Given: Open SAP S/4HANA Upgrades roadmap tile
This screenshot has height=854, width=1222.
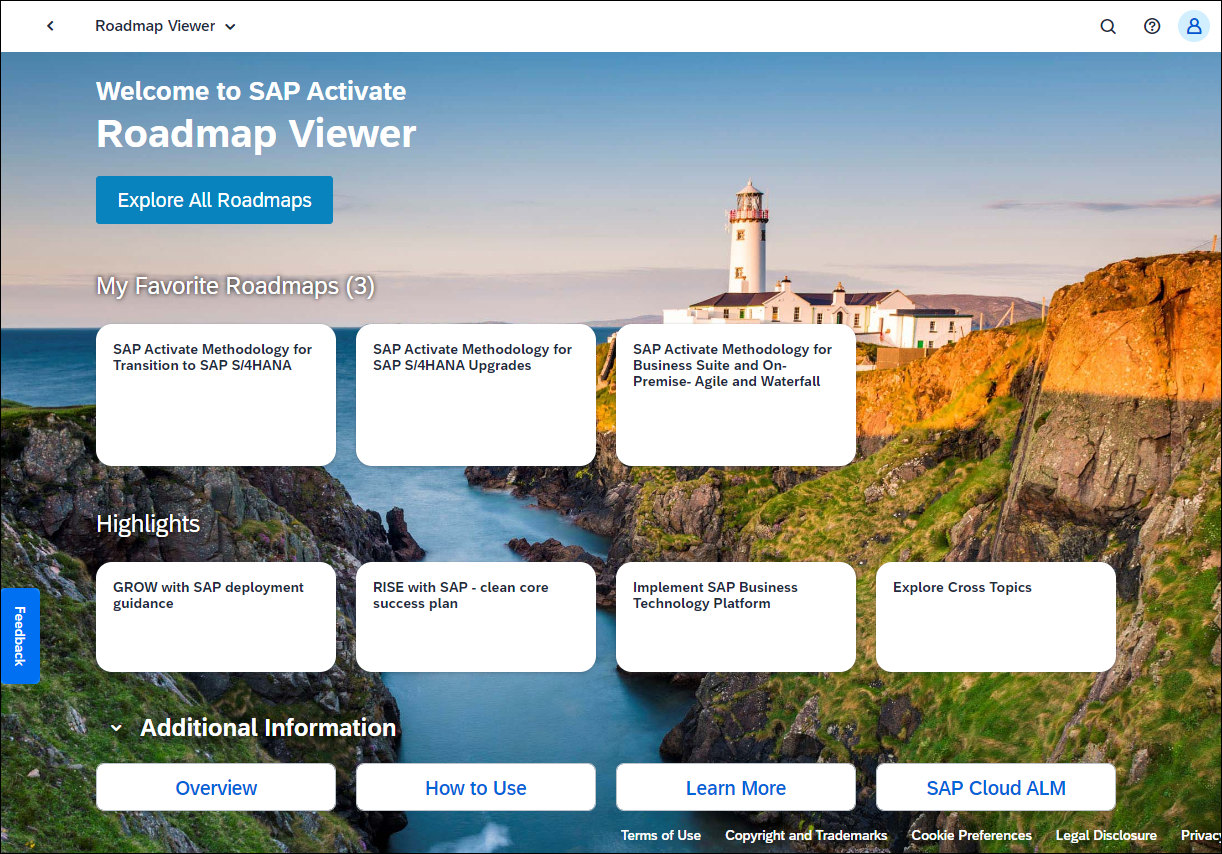Looking at the screenshot, I should (476, 395).
